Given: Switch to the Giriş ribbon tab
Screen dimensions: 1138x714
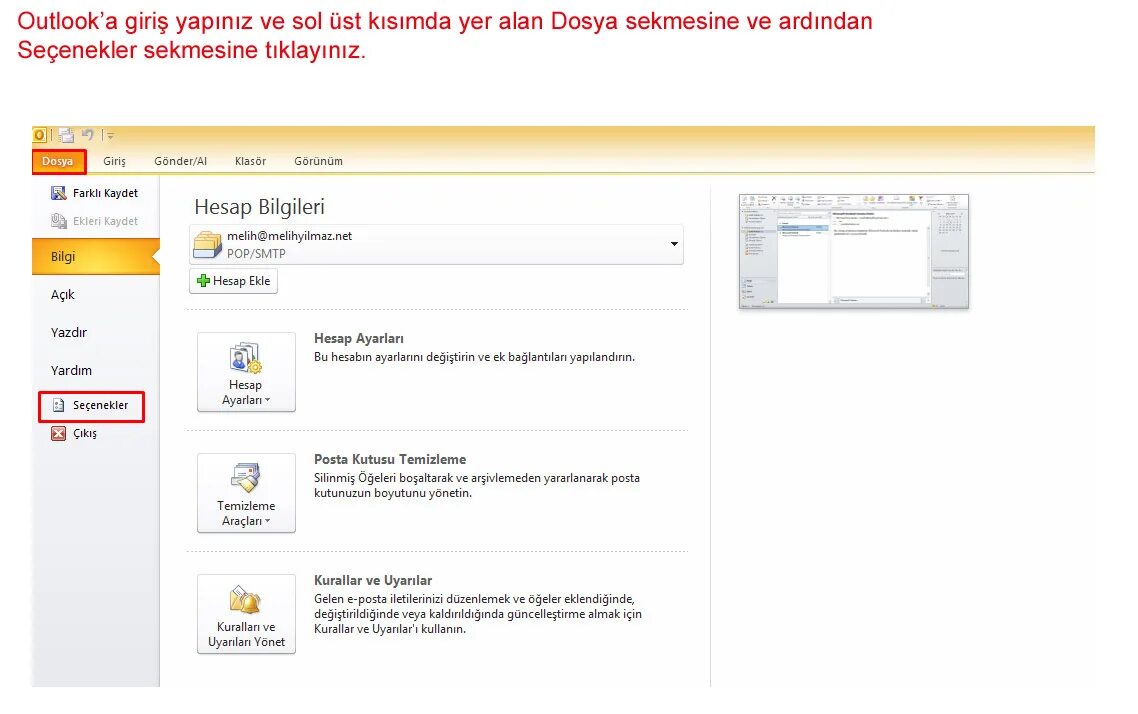Looking at the screenshot, I should point(114,161).
